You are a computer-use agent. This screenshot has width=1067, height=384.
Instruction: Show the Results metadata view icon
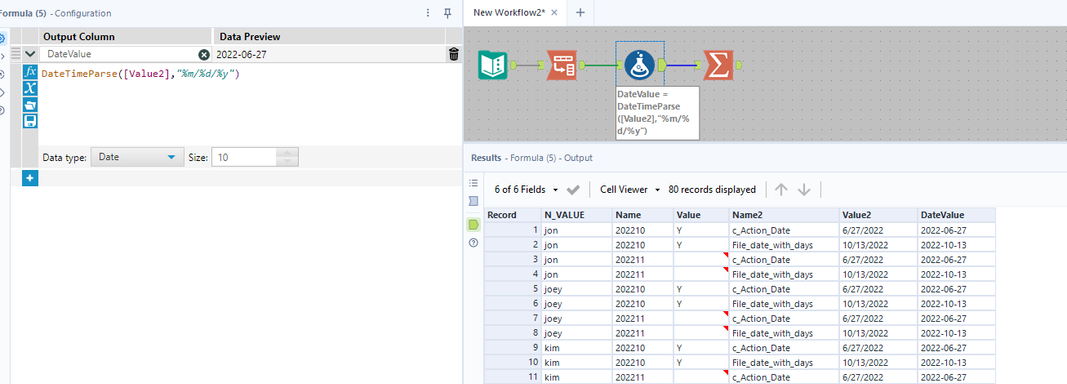pyautogui.click(x=474, y=202)
